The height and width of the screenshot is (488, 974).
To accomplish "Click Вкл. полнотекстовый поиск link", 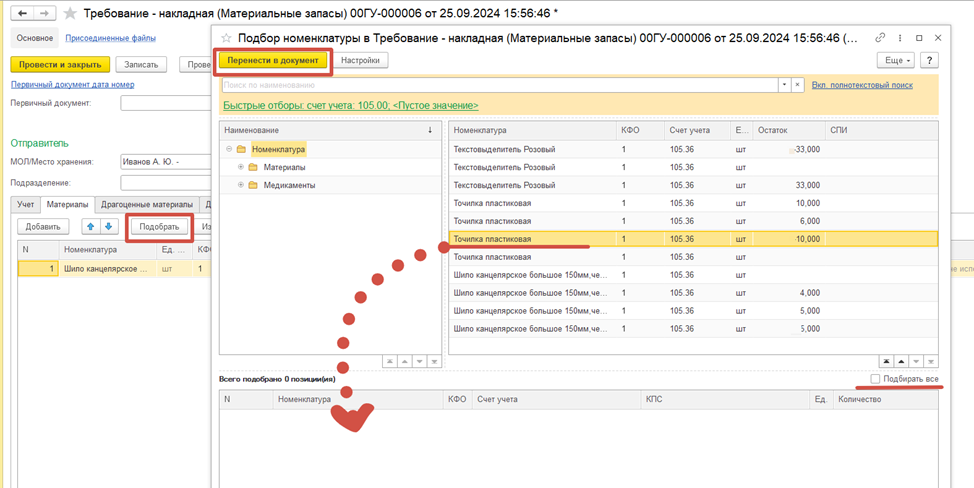I will pos(862,84).
